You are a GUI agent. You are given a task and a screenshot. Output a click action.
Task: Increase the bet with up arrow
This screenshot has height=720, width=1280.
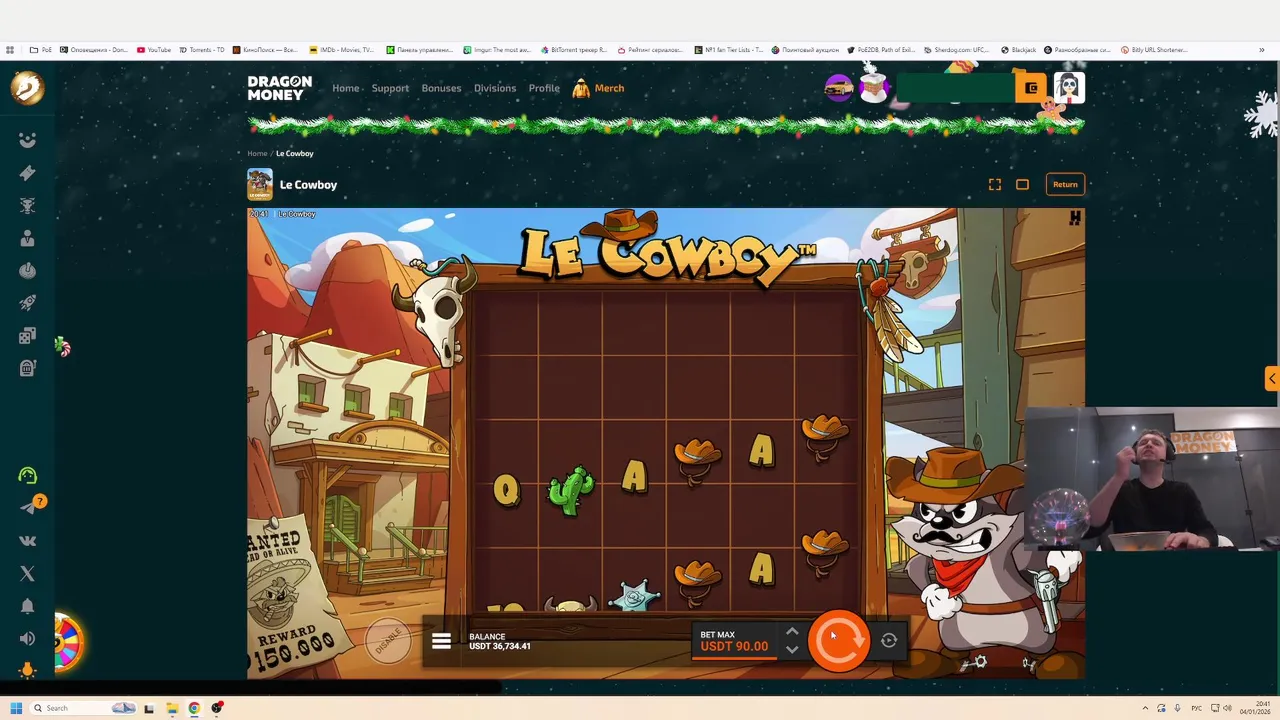792,632
